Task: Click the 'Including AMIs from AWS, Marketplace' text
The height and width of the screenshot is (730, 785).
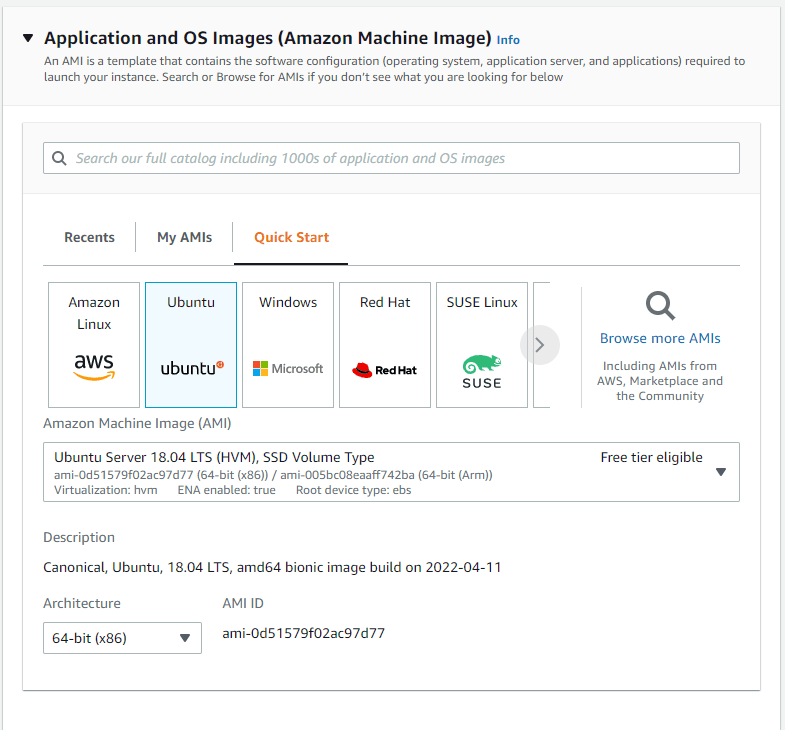Action: (x=660, y=381)
